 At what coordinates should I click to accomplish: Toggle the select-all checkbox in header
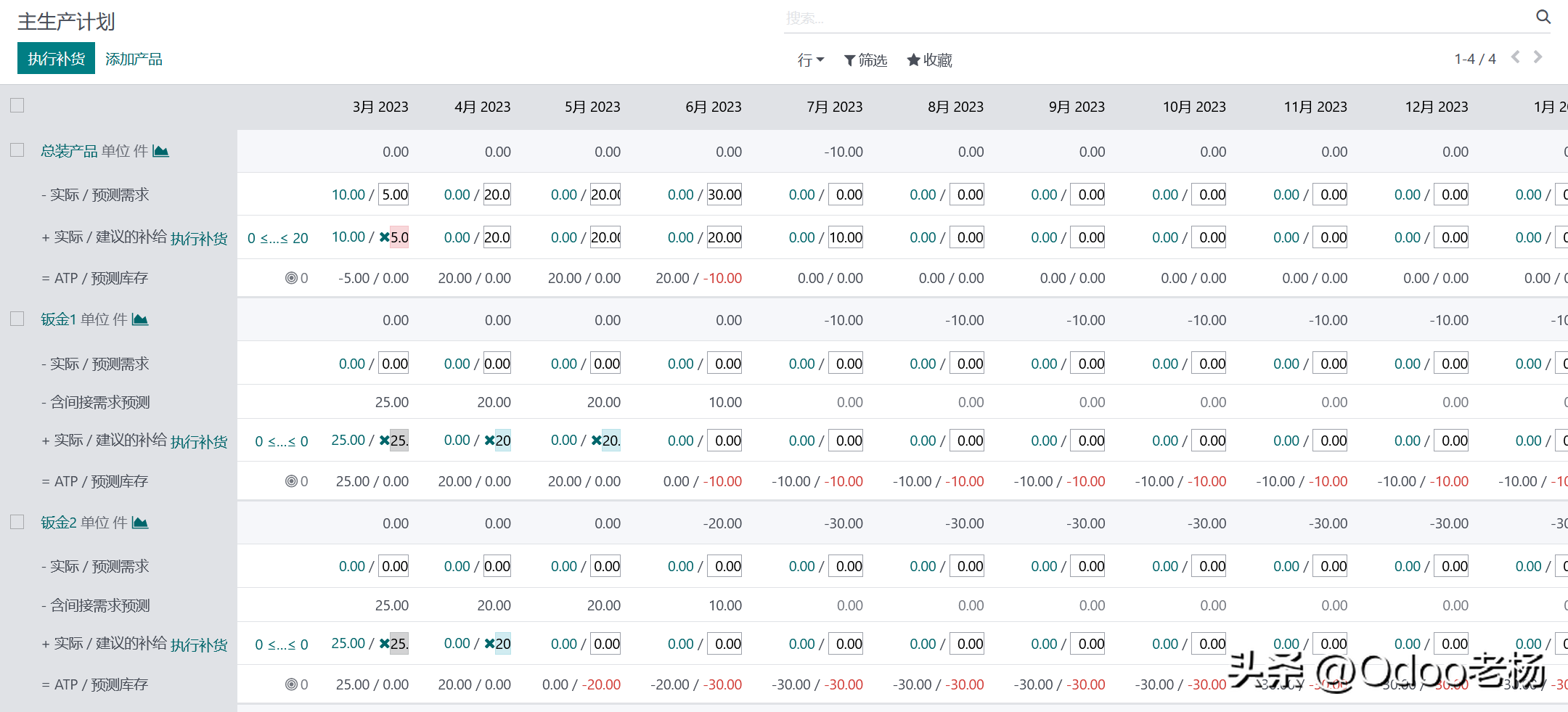pos(17,106)
